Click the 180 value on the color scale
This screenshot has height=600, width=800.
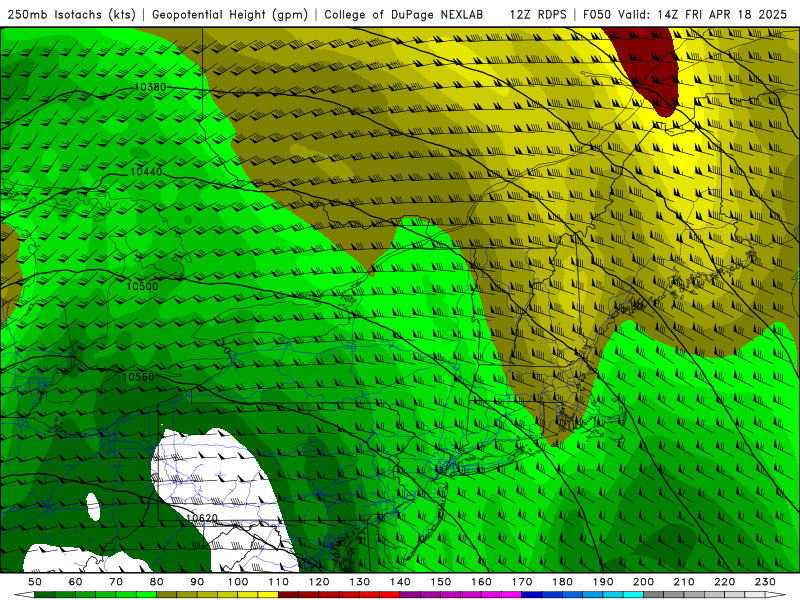[x=562, y=582]
